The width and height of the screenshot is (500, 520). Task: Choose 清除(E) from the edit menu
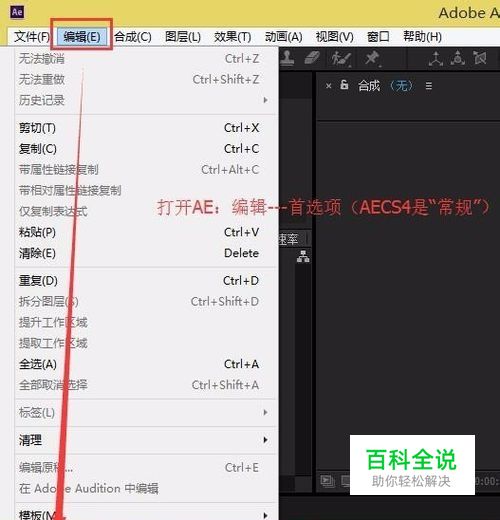pyautogui.click(x=147, y=253)
